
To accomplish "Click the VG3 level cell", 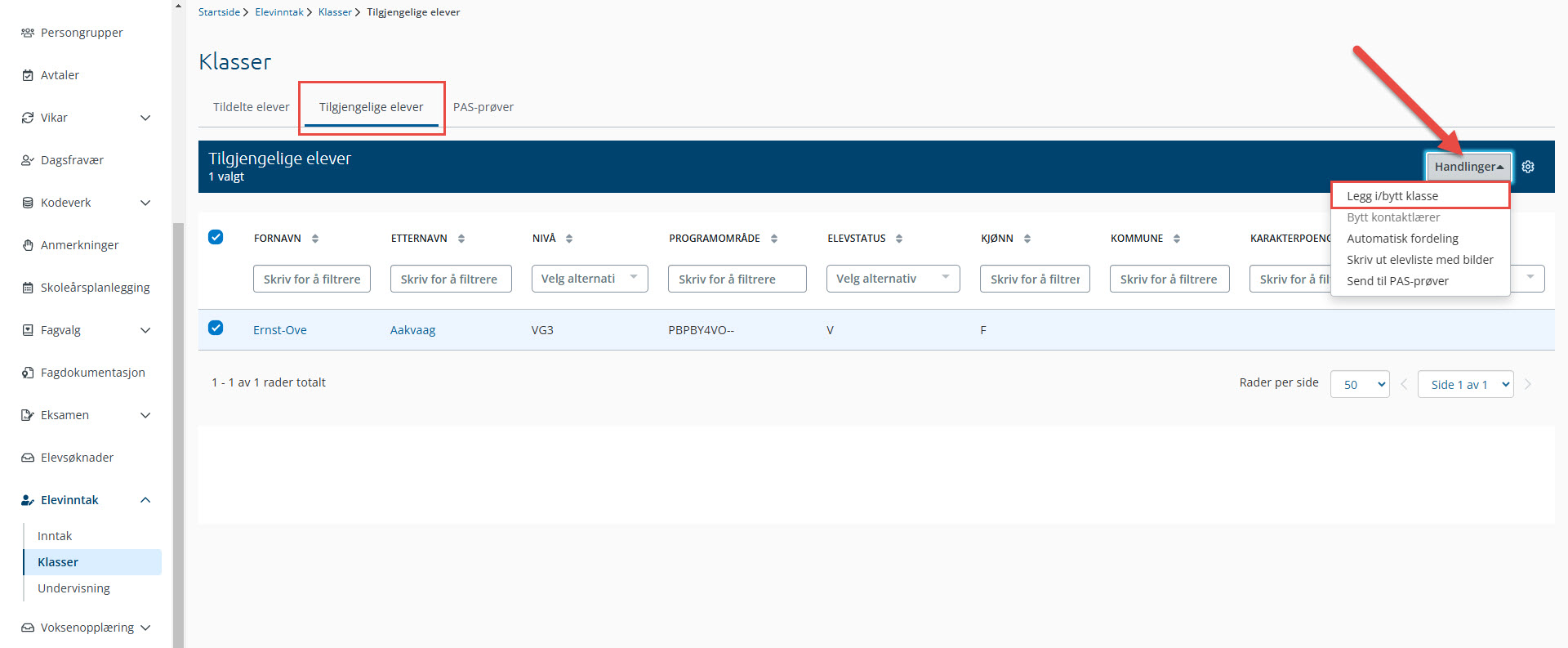I will point(542,330).
